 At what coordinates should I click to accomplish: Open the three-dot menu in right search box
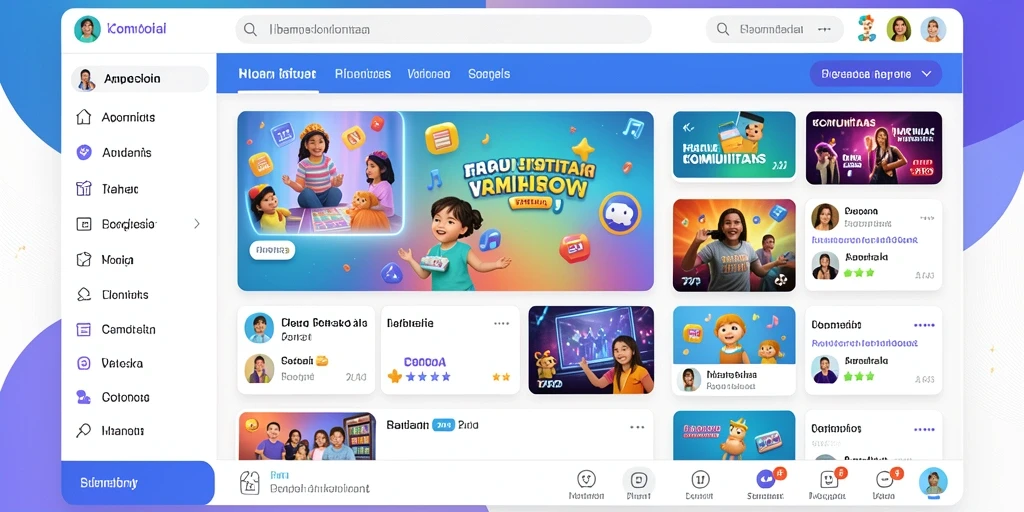click(824, 29)
